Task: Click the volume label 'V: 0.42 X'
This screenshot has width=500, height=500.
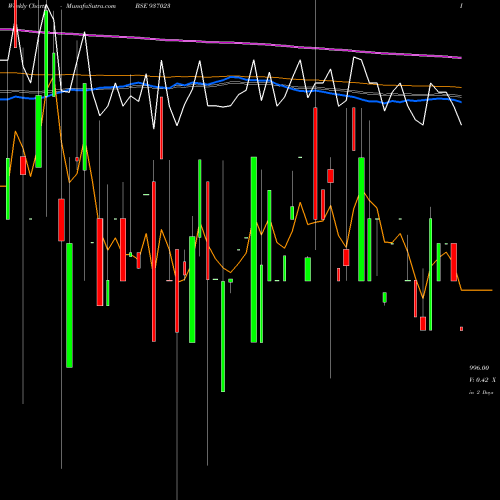Action: point(482,380)
